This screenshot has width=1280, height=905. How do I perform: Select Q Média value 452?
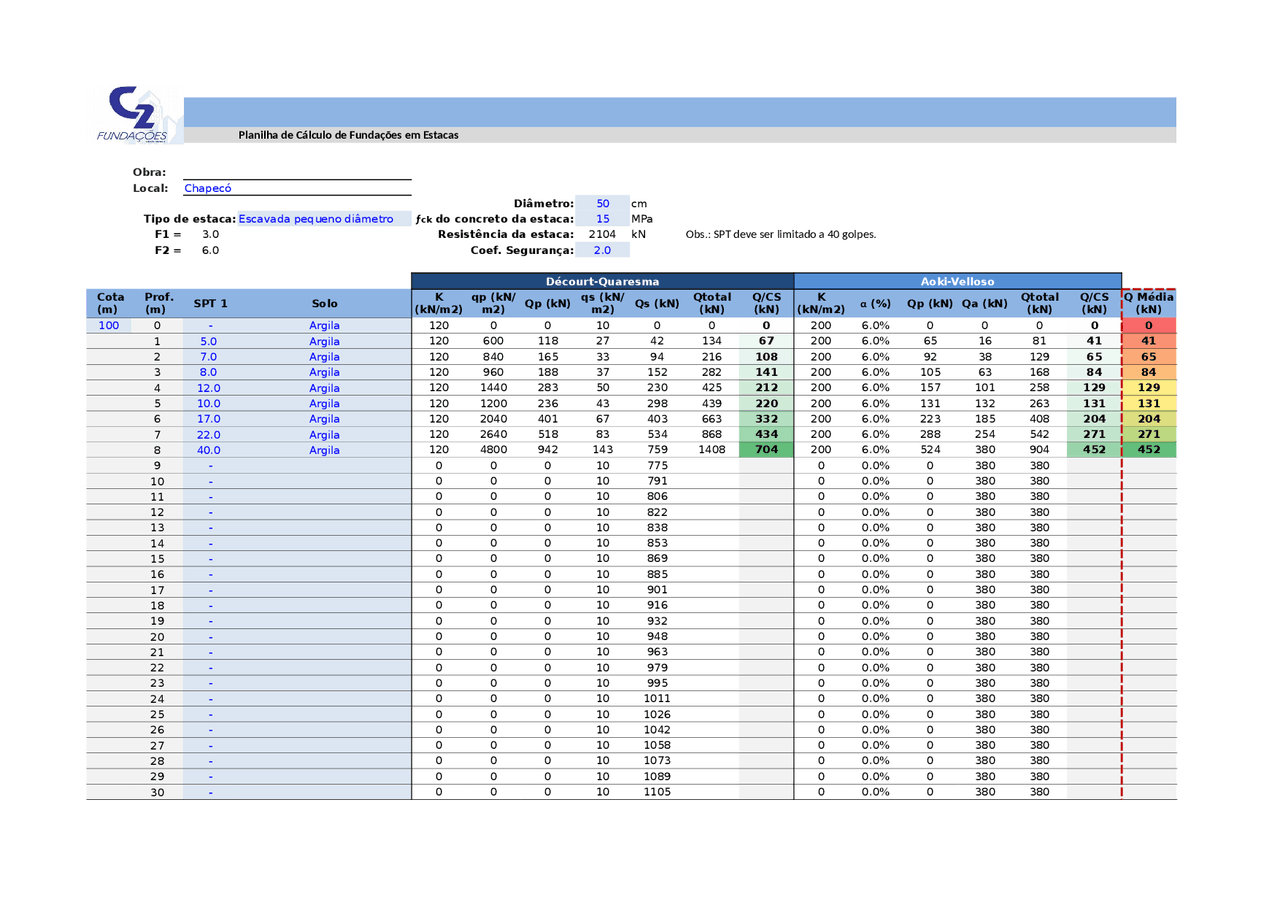pos(1149,450)
